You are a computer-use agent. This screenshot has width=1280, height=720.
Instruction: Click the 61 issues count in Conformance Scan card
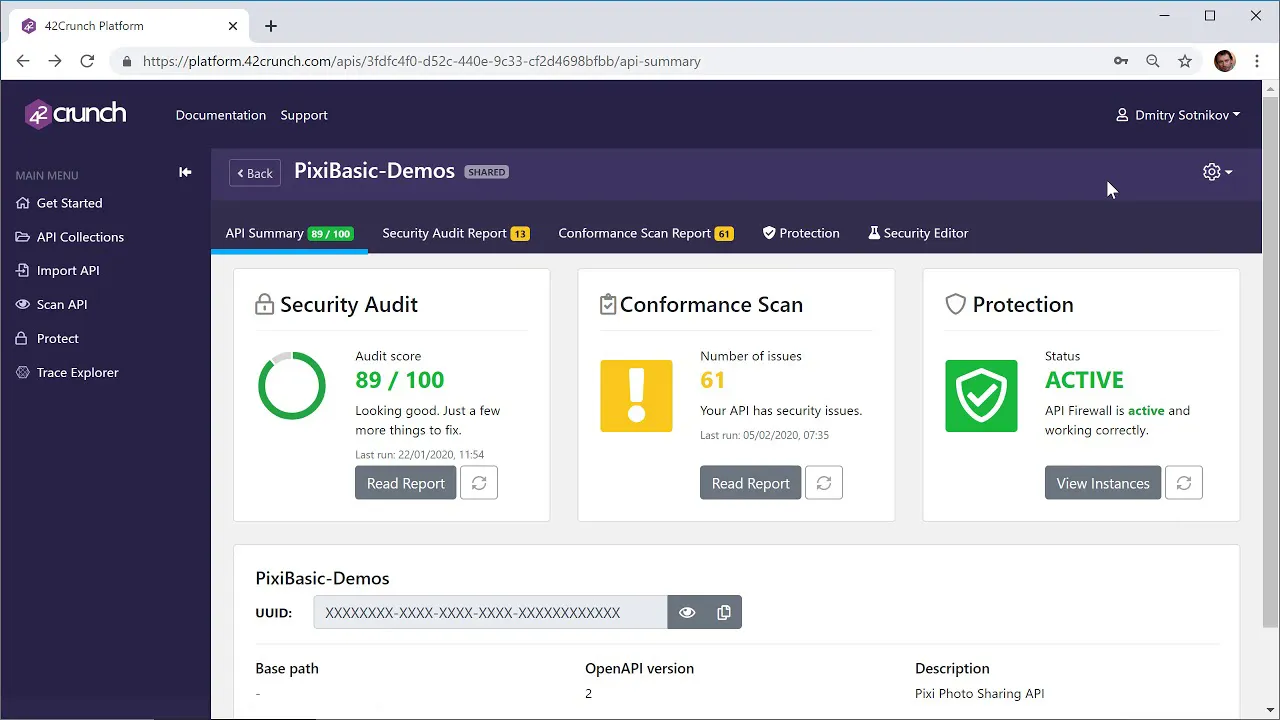(x=713, y=380)
